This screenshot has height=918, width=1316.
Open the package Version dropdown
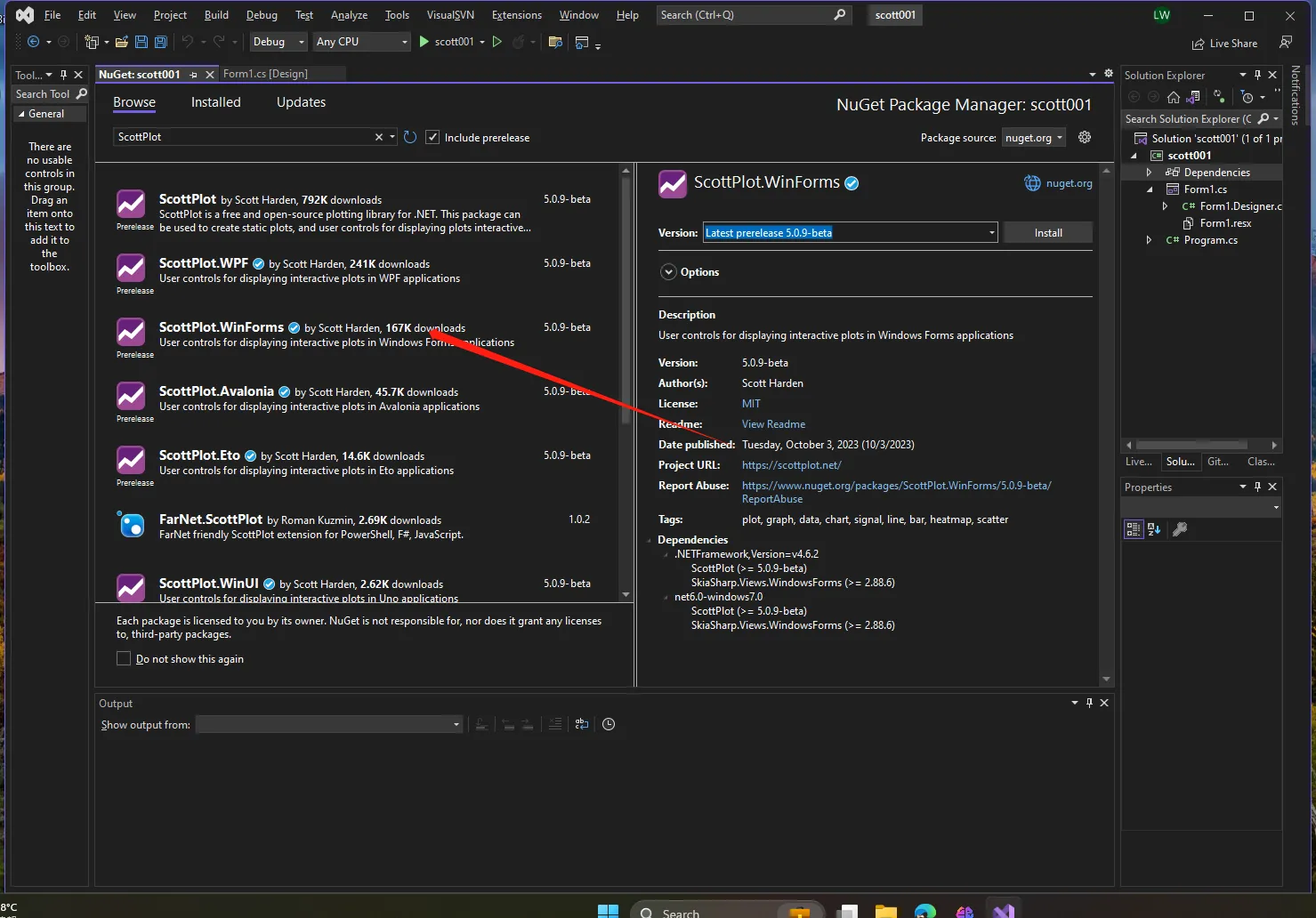pyautogui.click(x=992, y=233)
